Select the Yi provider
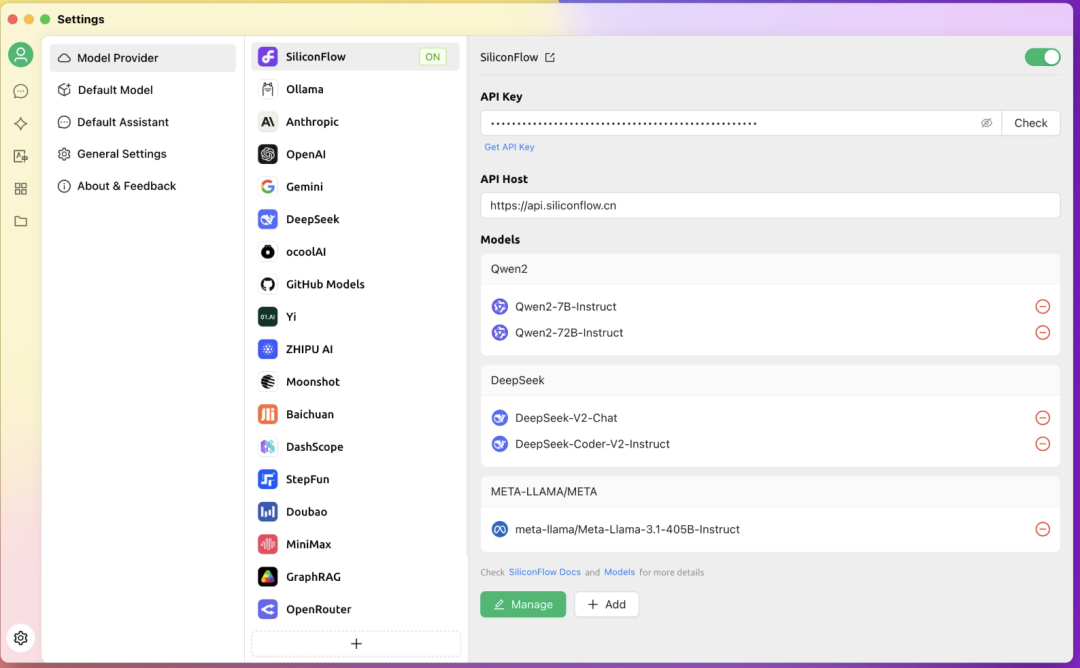Image resolution: width=1080 pixels, height=668 pixels. point(355,317)
